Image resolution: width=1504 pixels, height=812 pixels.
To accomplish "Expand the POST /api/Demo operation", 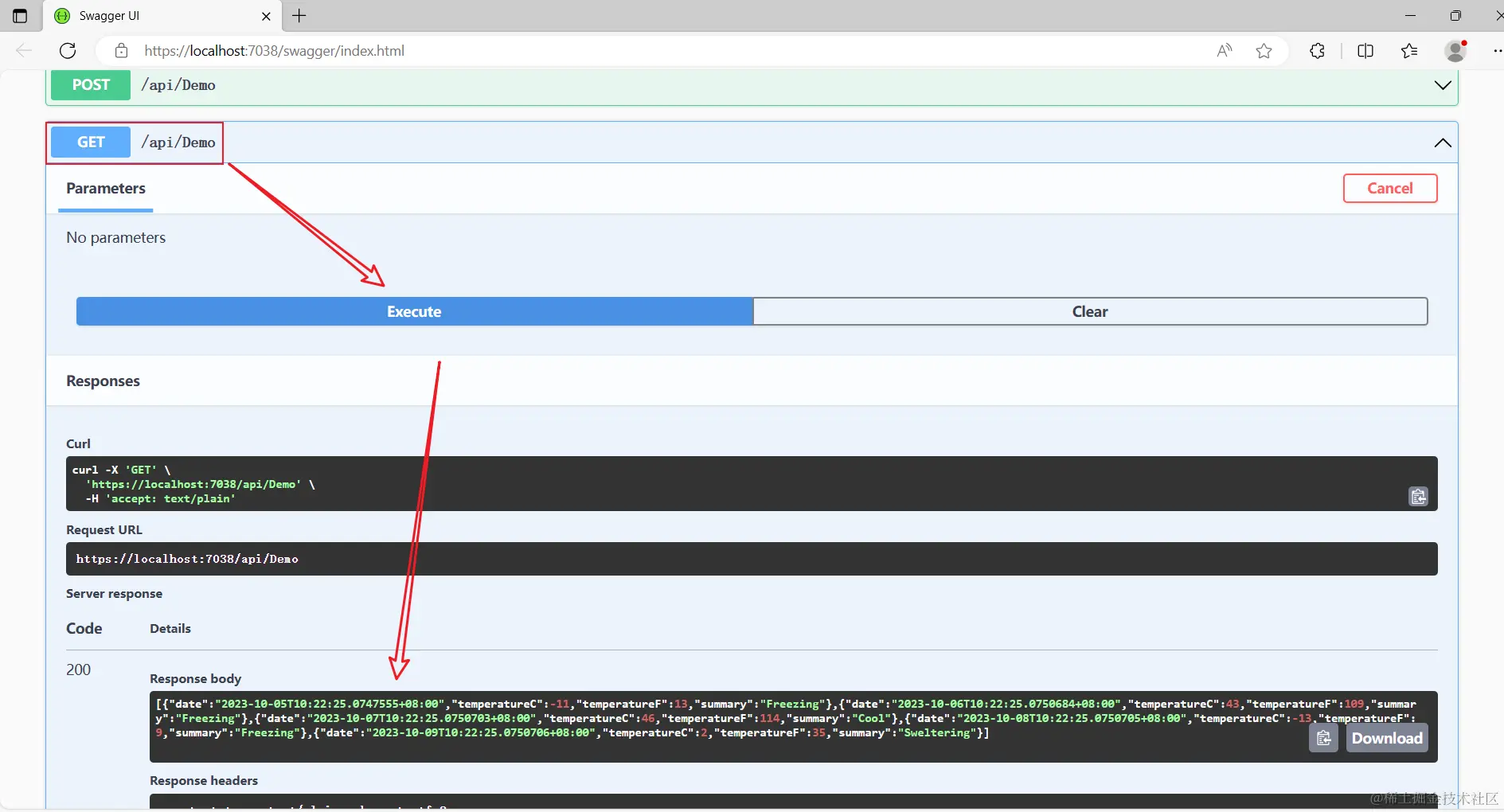I will tap(1443, 85).
